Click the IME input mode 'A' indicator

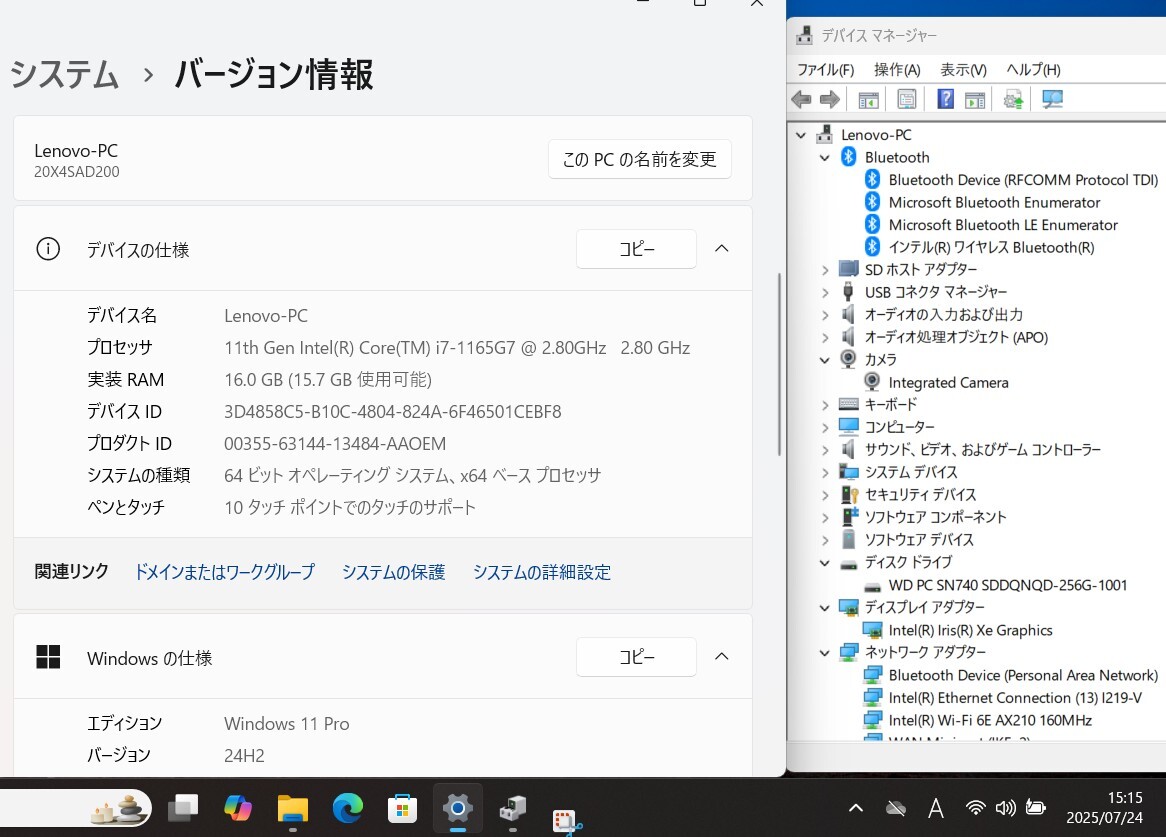pos(935,808)
